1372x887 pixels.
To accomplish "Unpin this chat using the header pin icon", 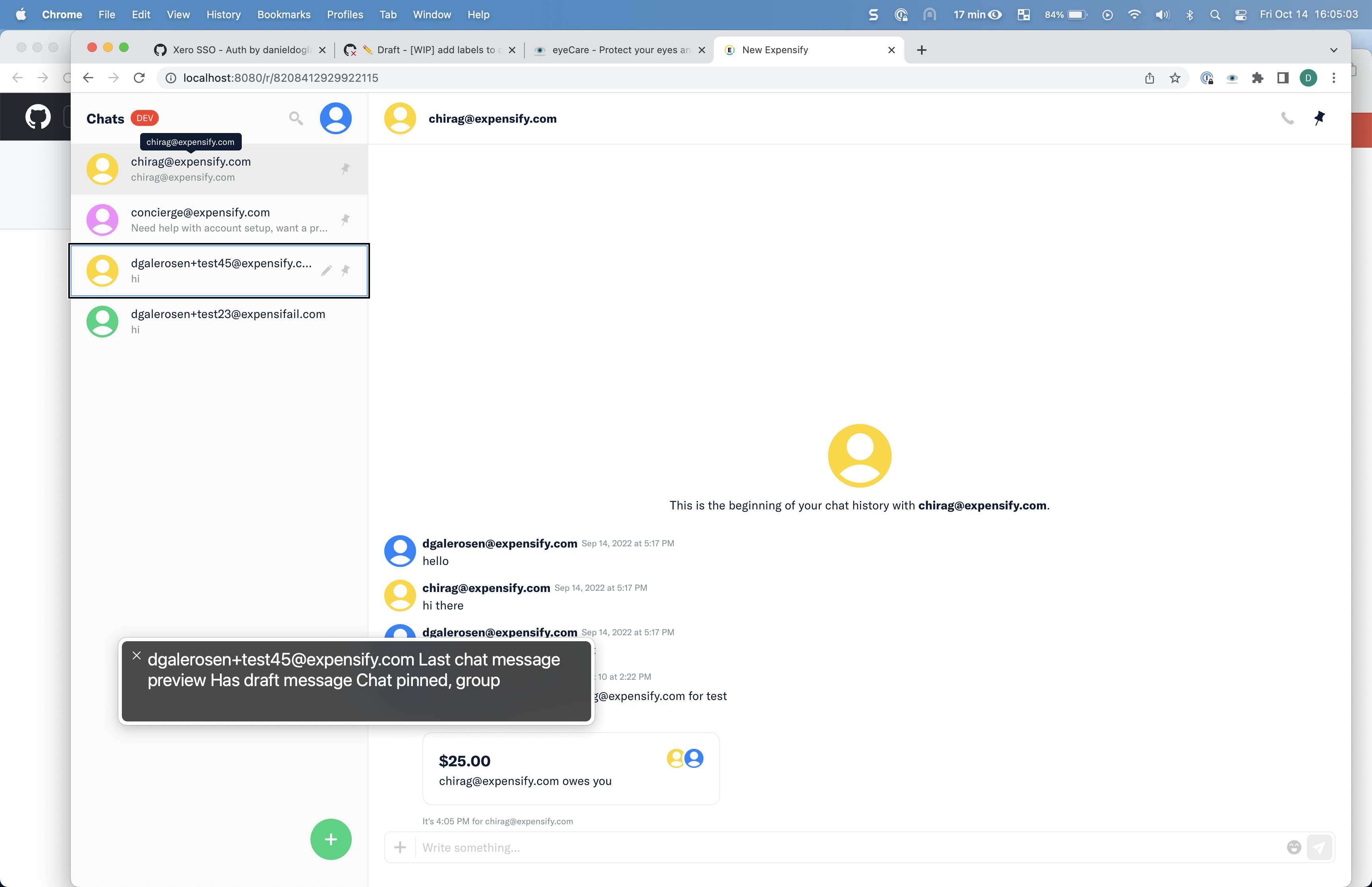I will [1319, 118].
